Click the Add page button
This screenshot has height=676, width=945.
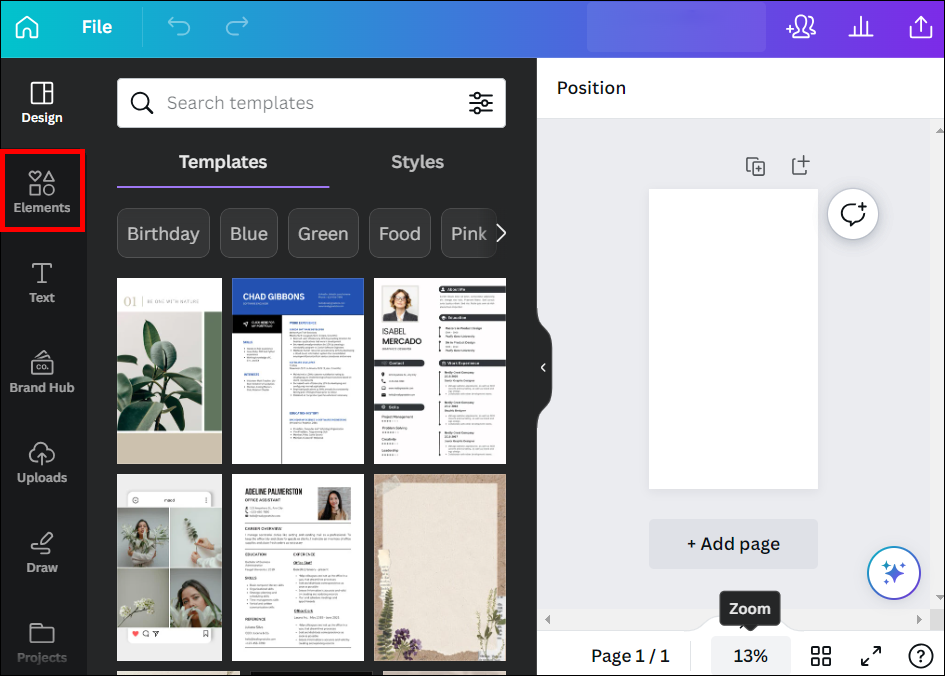[733, 544]
